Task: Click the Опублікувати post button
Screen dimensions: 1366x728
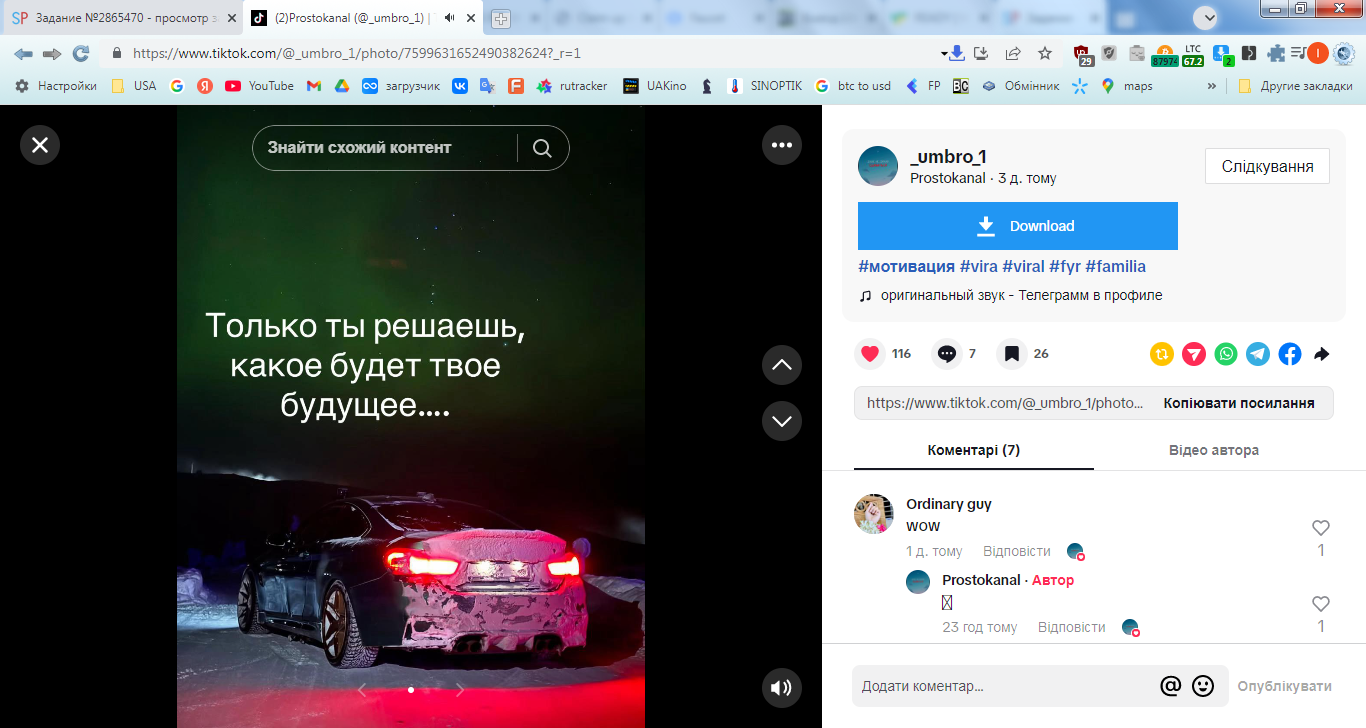Action: click(1285, 686)
